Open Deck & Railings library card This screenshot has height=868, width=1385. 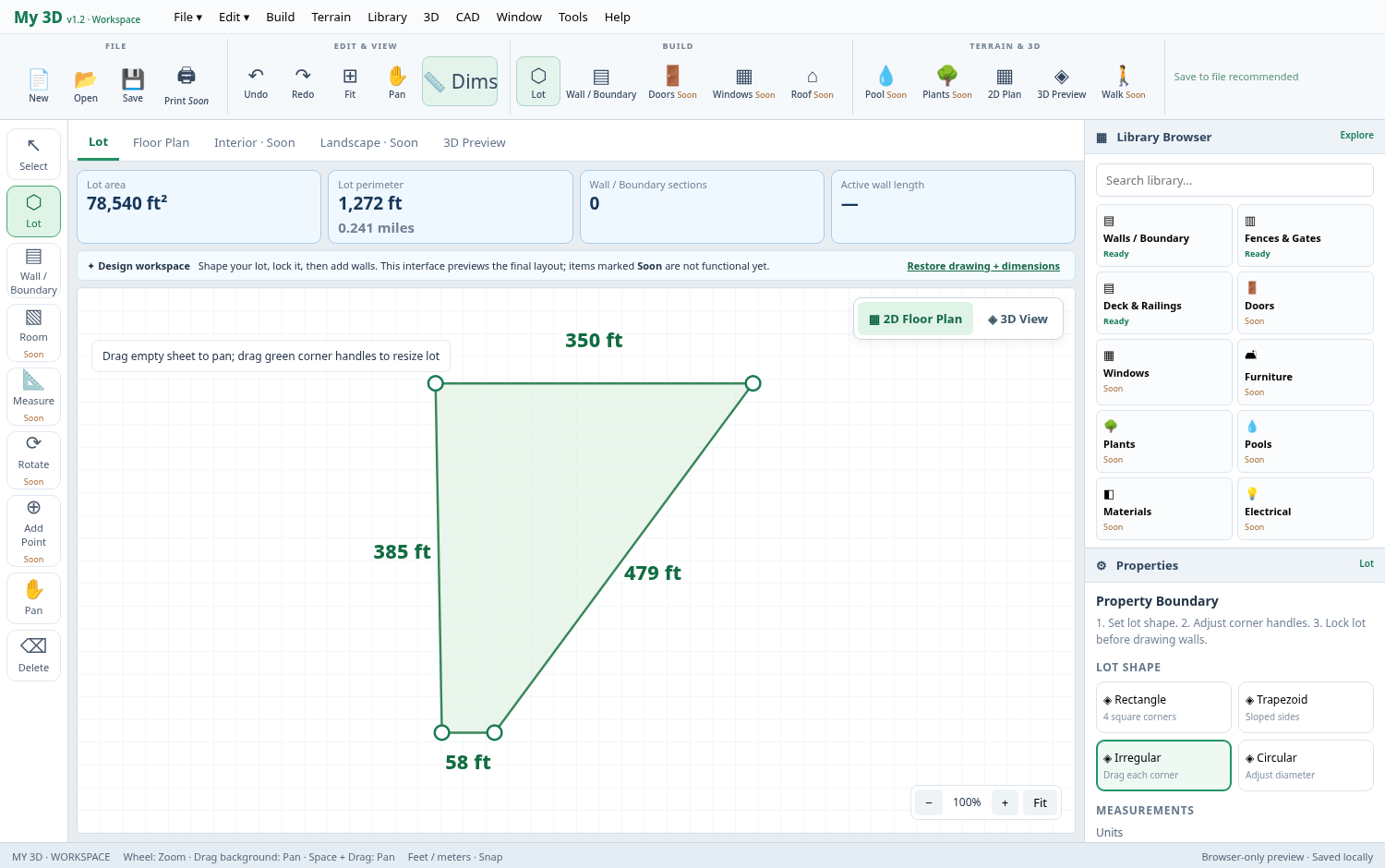tap(1163, 303)
